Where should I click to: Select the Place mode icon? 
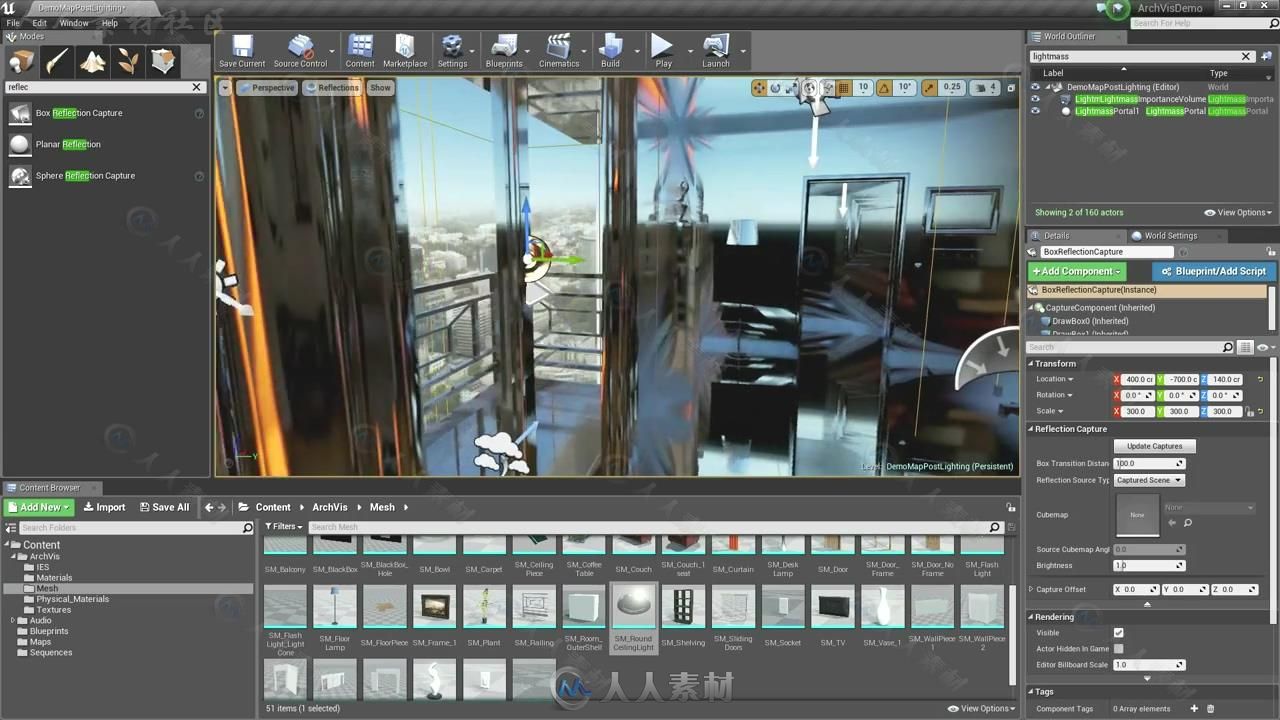tap(21, 62)
